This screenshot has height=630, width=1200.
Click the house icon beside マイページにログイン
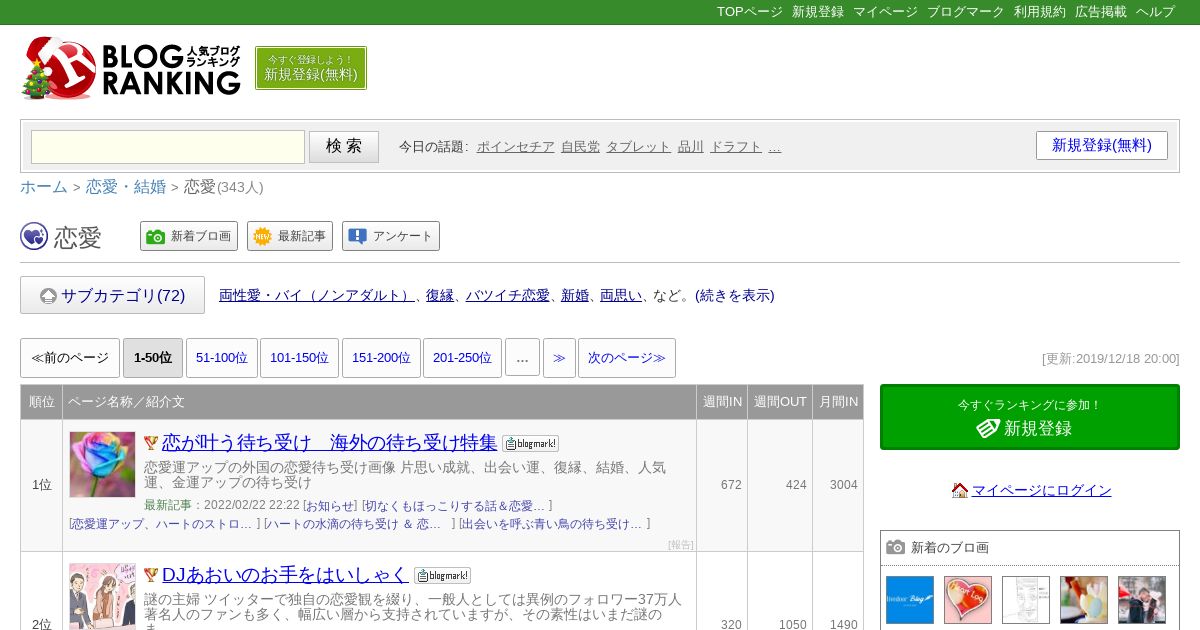click(x=960, y=490)
